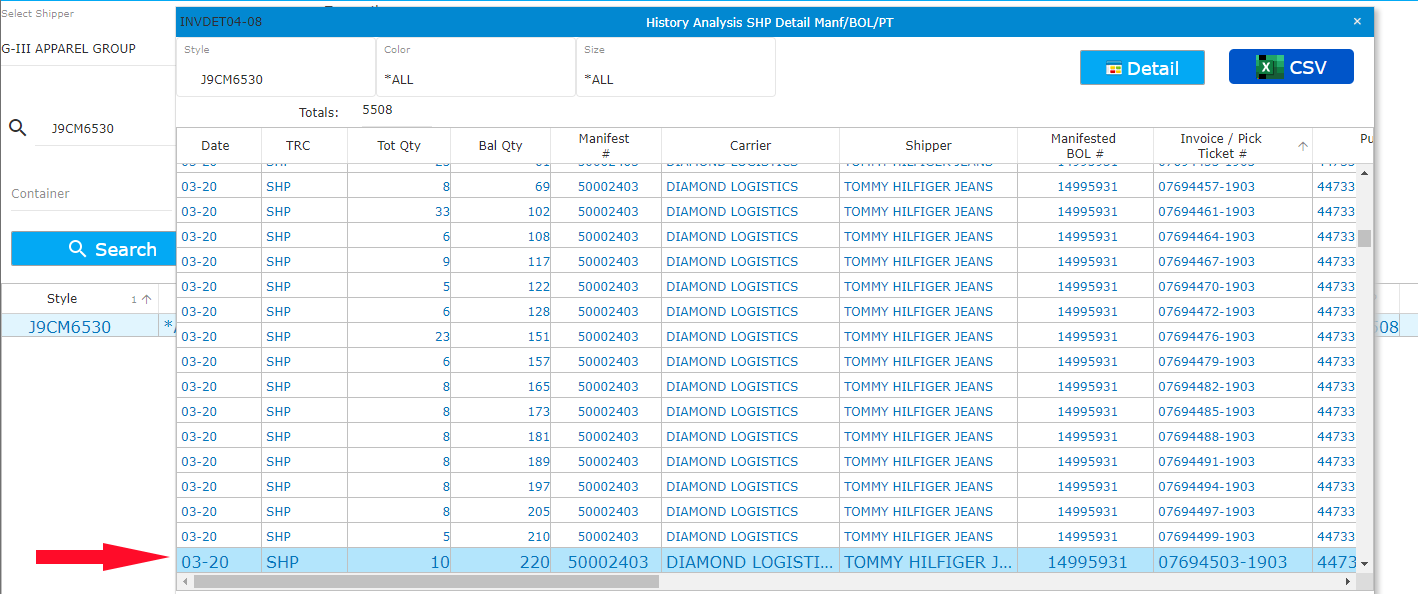Select pick ticket 07694488-1903
1418x594 pixels.
(x=1206, y=436)
